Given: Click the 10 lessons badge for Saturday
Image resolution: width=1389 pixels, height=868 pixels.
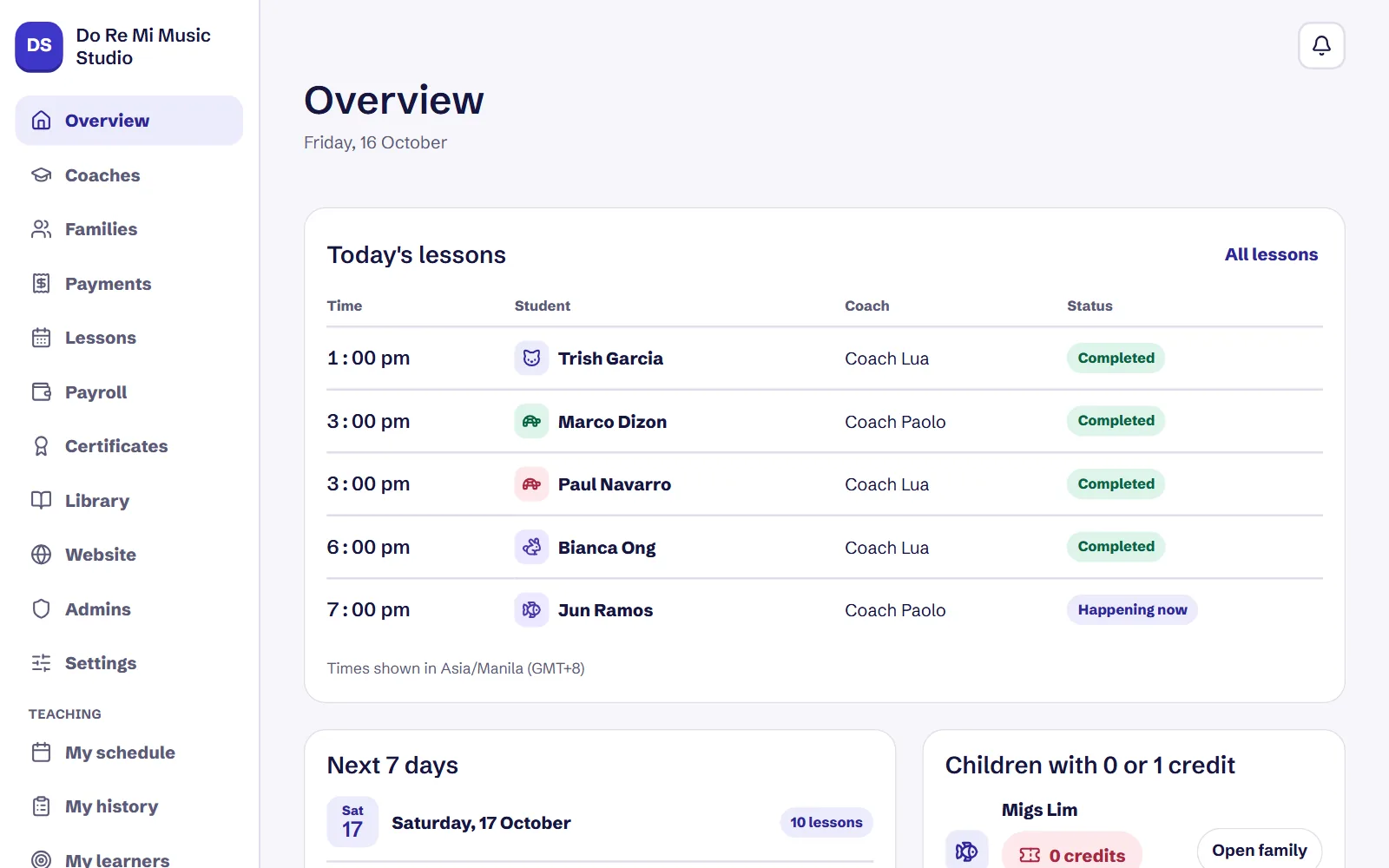Looking at the screenshot, I should coord(826,822).
